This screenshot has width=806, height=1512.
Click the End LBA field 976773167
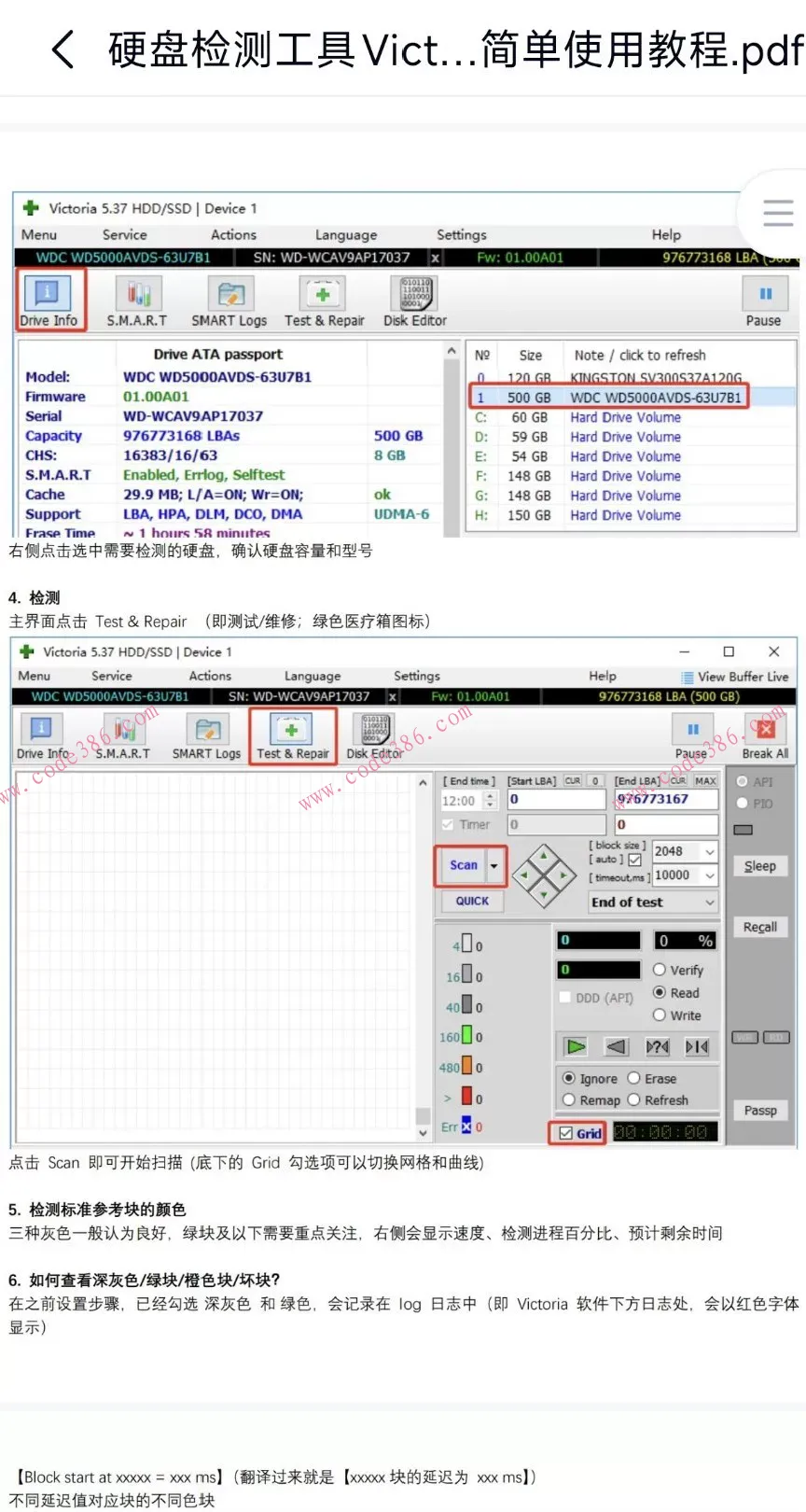coord(666,800)
